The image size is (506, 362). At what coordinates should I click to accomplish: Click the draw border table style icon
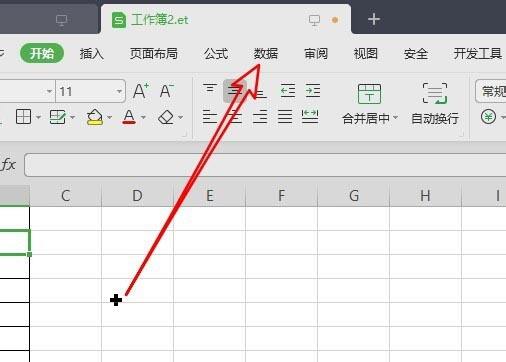pos(57,117)
